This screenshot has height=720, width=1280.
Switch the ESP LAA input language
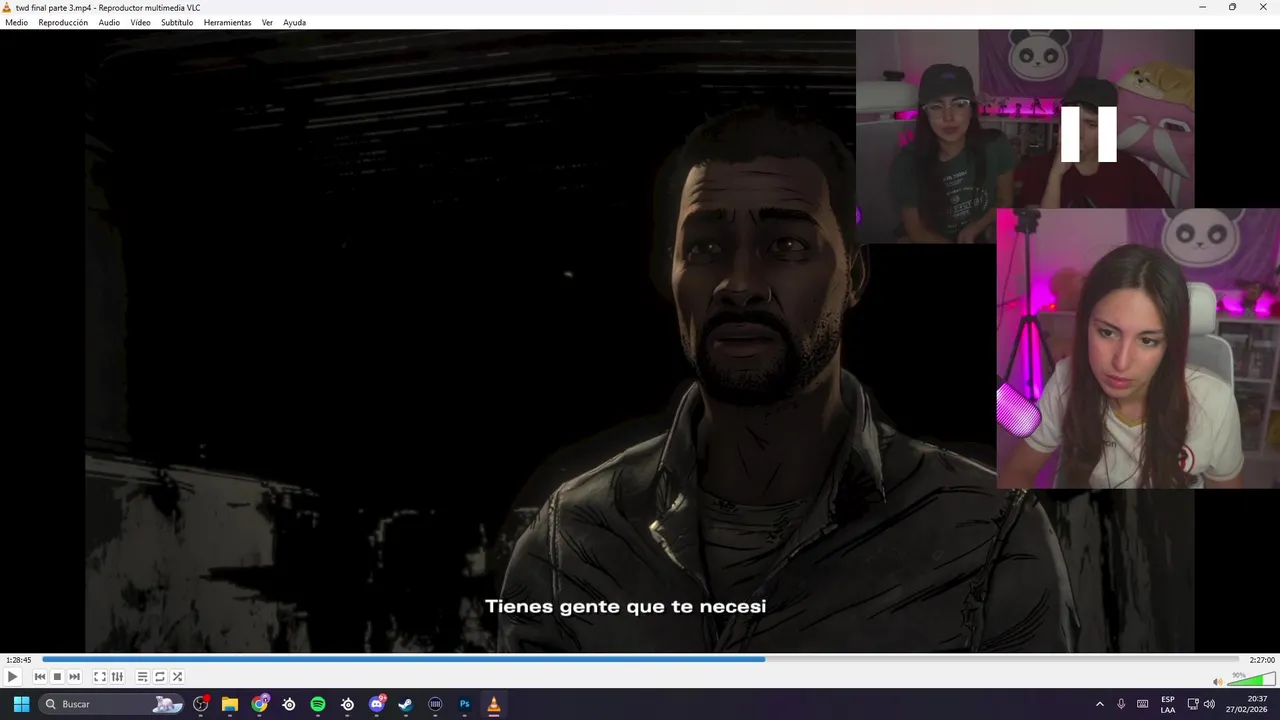pyautogui.click(x=1168, y=704)
